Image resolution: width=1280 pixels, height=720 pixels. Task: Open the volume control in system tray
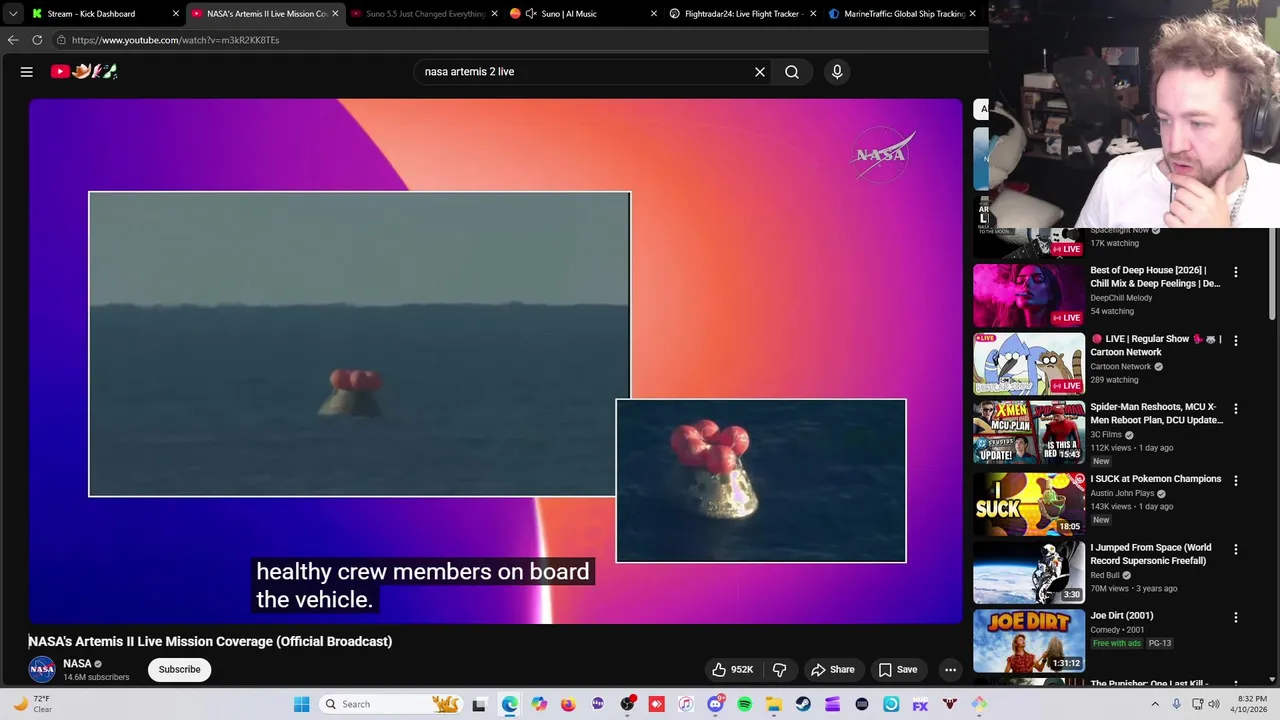pyautogui.click(x=1214, y=704)
